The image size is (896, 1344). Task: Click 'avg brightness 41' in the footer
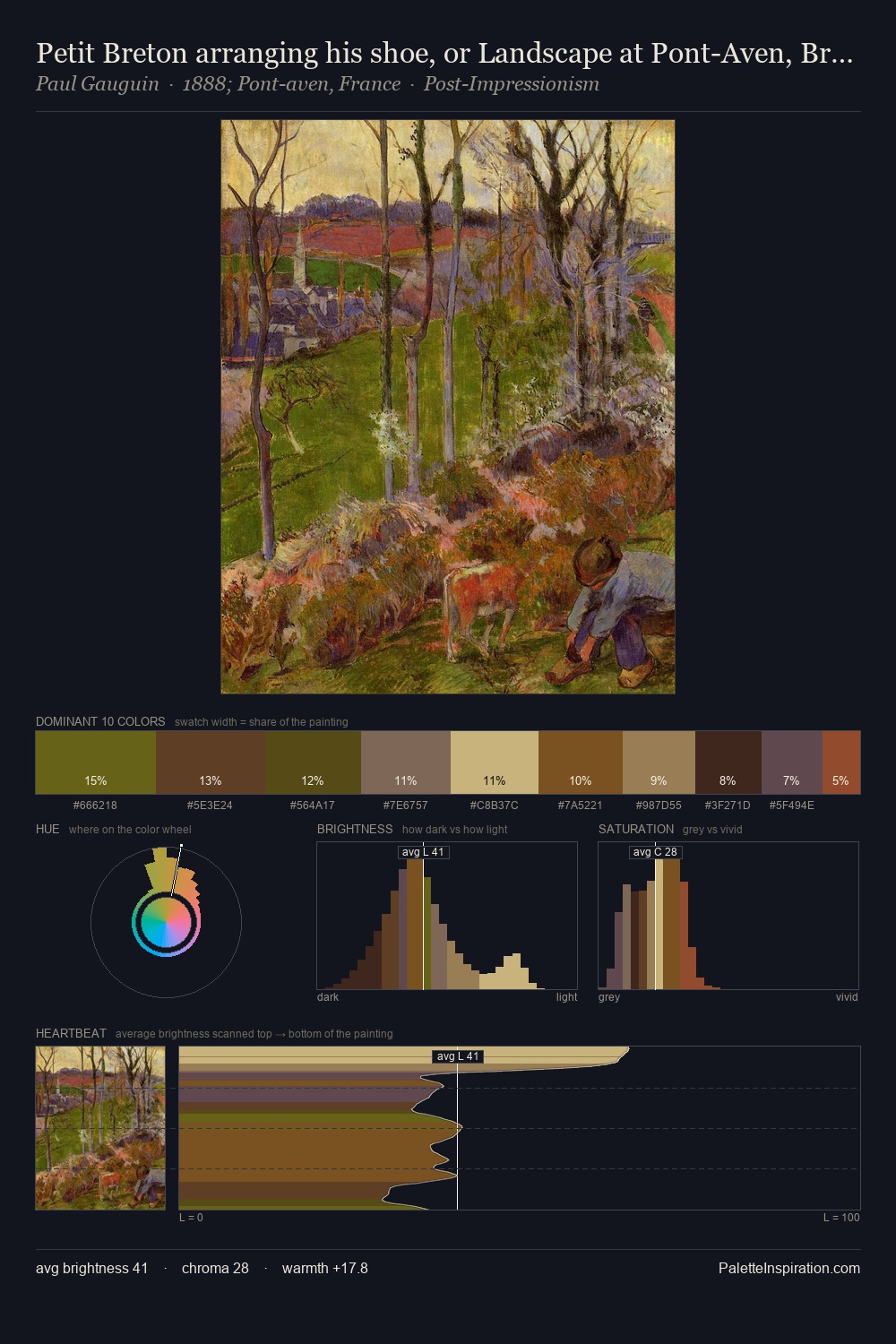click(x=91, y=1268)
